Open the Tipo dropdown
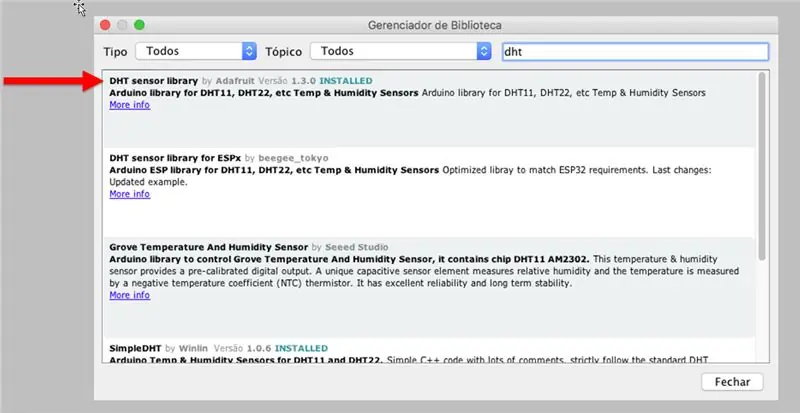This screenshot has width=800, height=413. pos(196,51)
